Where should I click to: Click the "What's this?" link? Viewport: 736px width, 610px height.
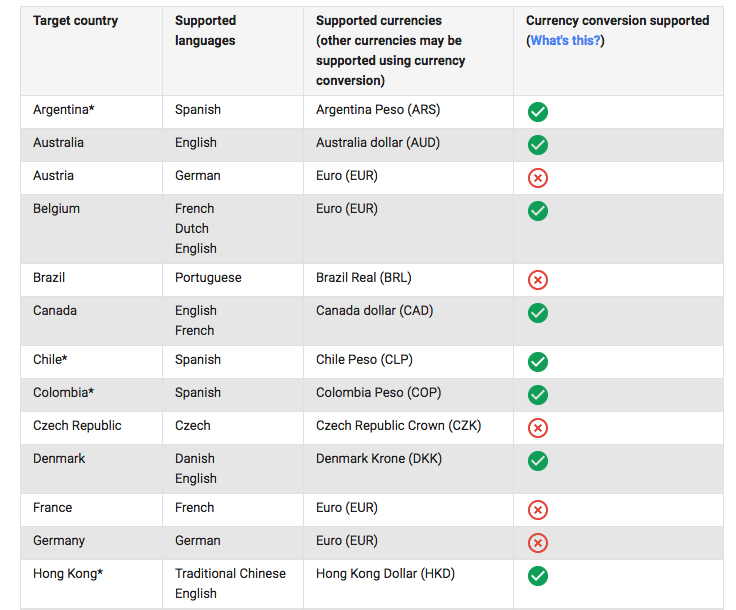click(566, 41)
